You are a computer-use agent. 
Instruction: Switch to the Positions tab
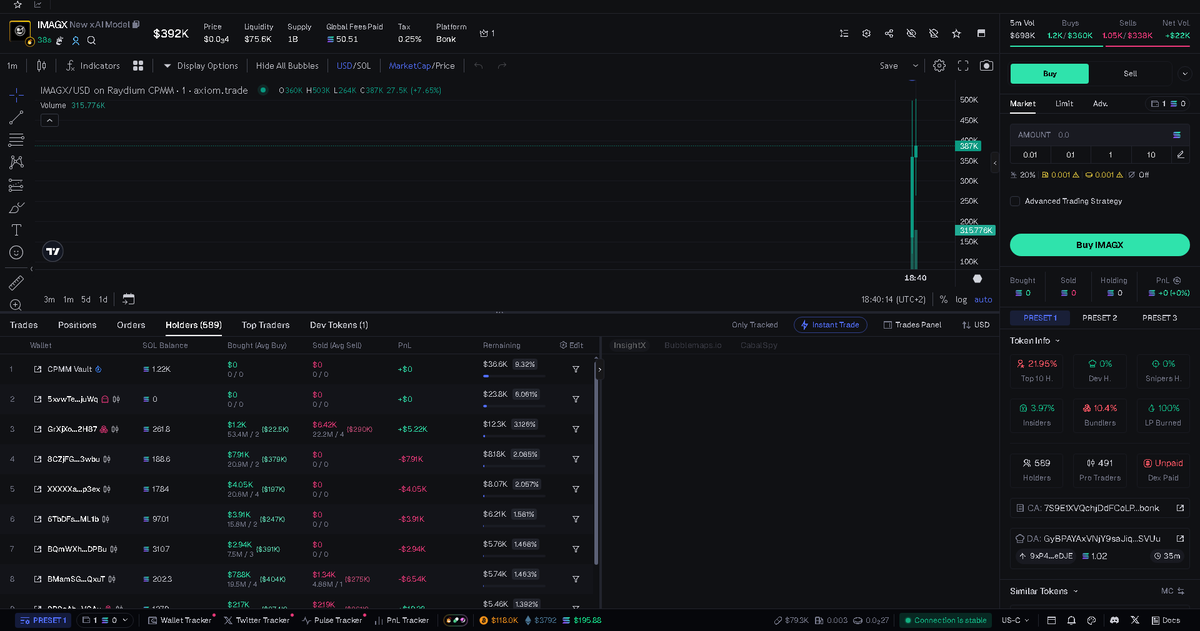coord(77,325)
